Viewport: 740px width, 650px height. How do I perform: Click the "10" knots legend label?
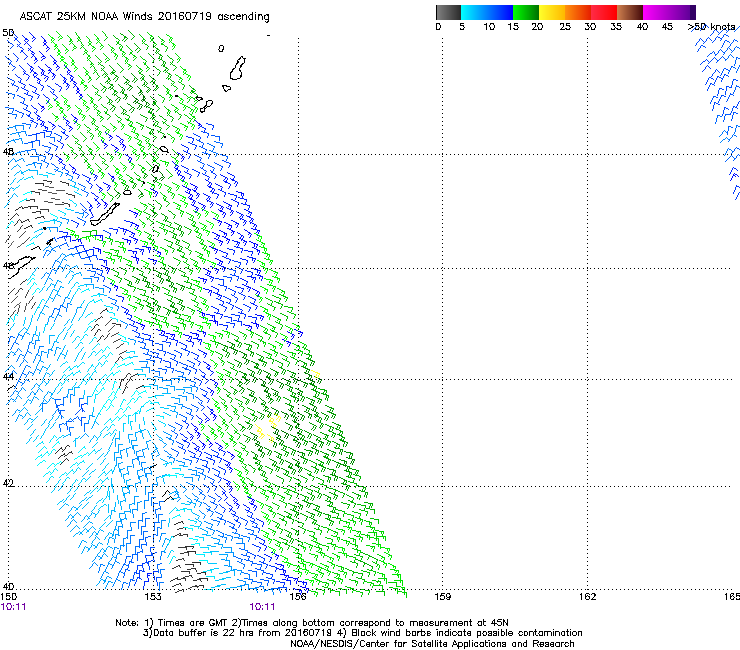pyautogui.click(x=489, y=27)
